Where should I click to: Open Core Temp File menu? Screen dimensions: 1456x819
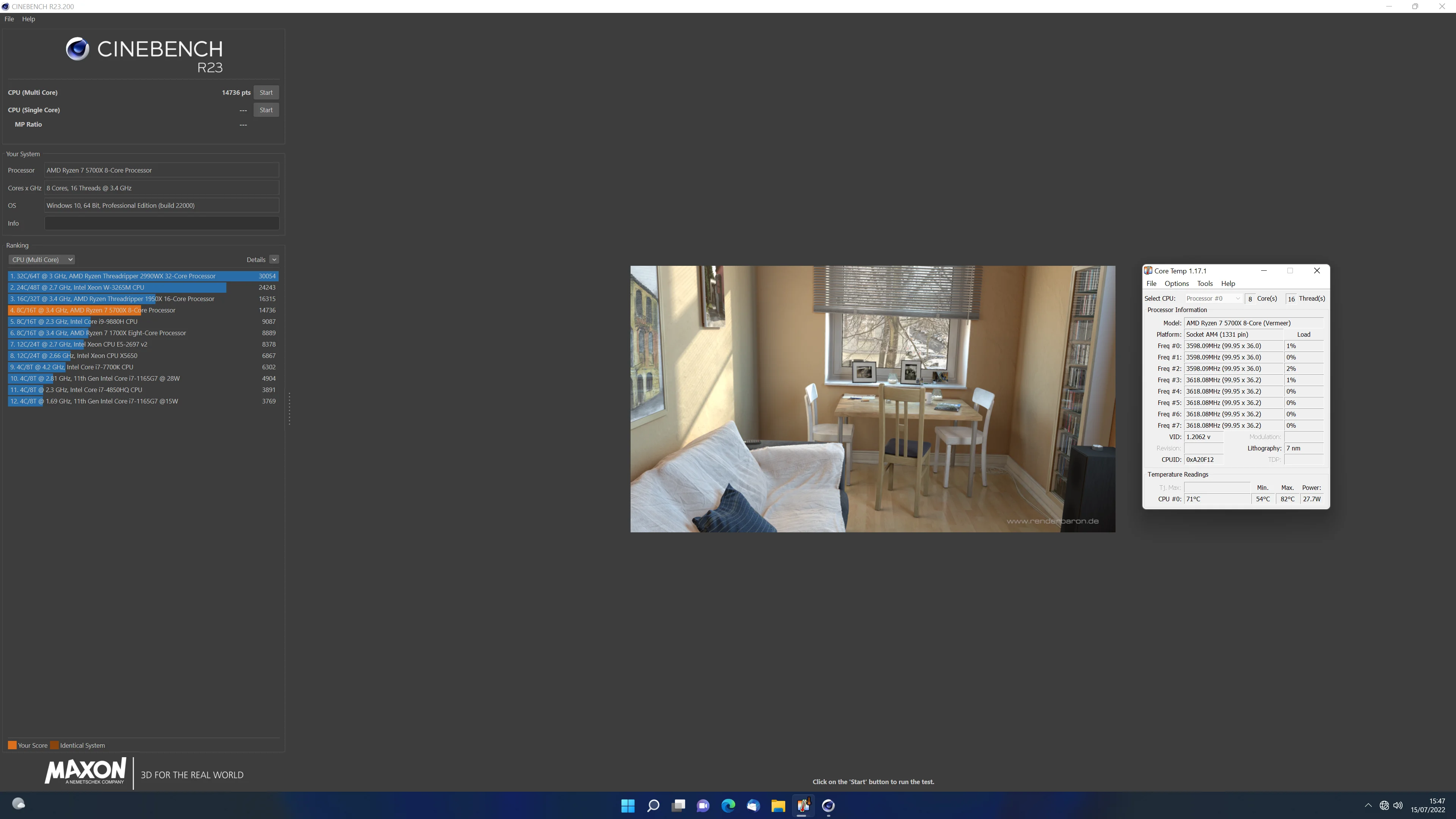coord(1152,284)
